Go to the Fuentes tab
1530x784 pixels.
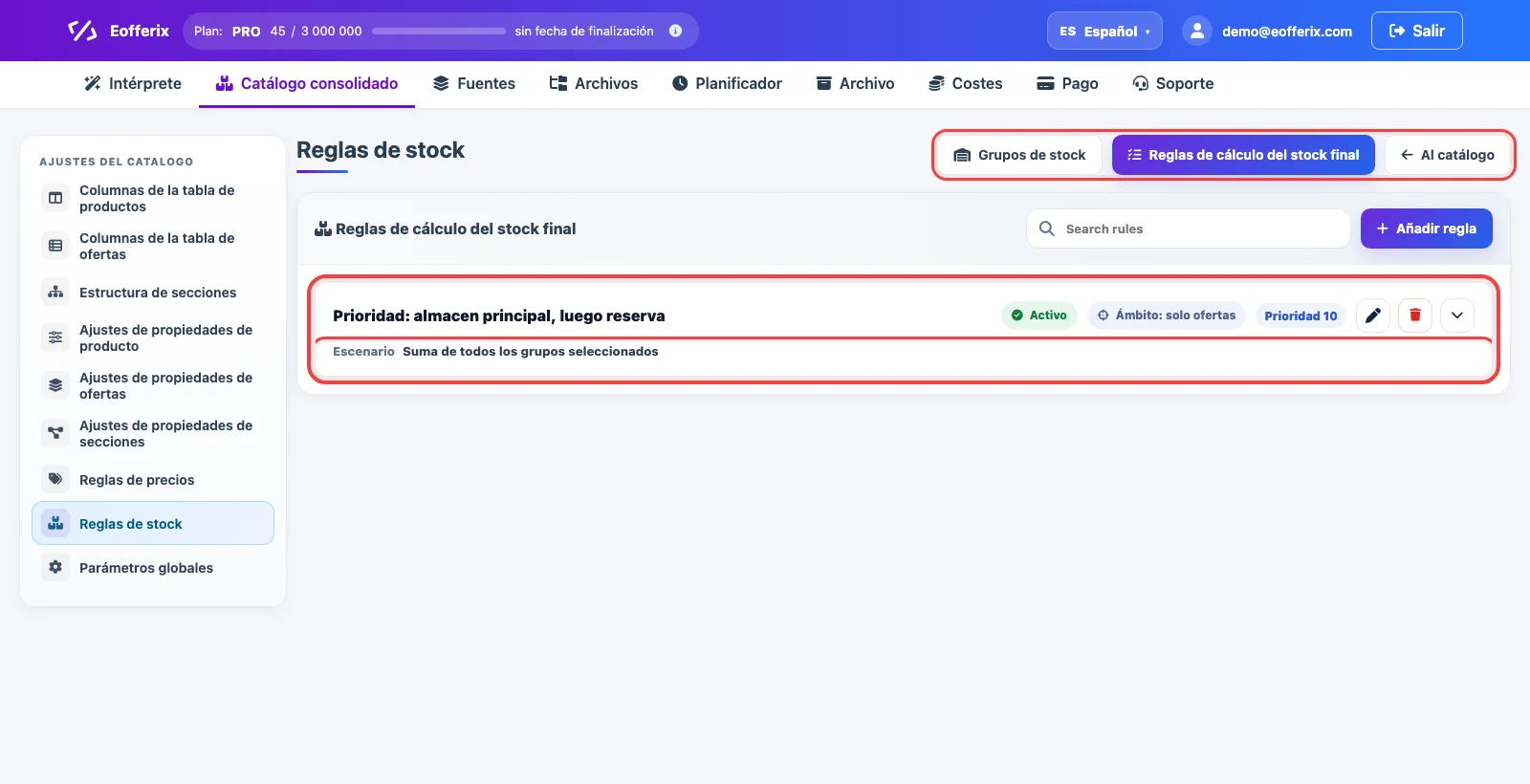474,83
